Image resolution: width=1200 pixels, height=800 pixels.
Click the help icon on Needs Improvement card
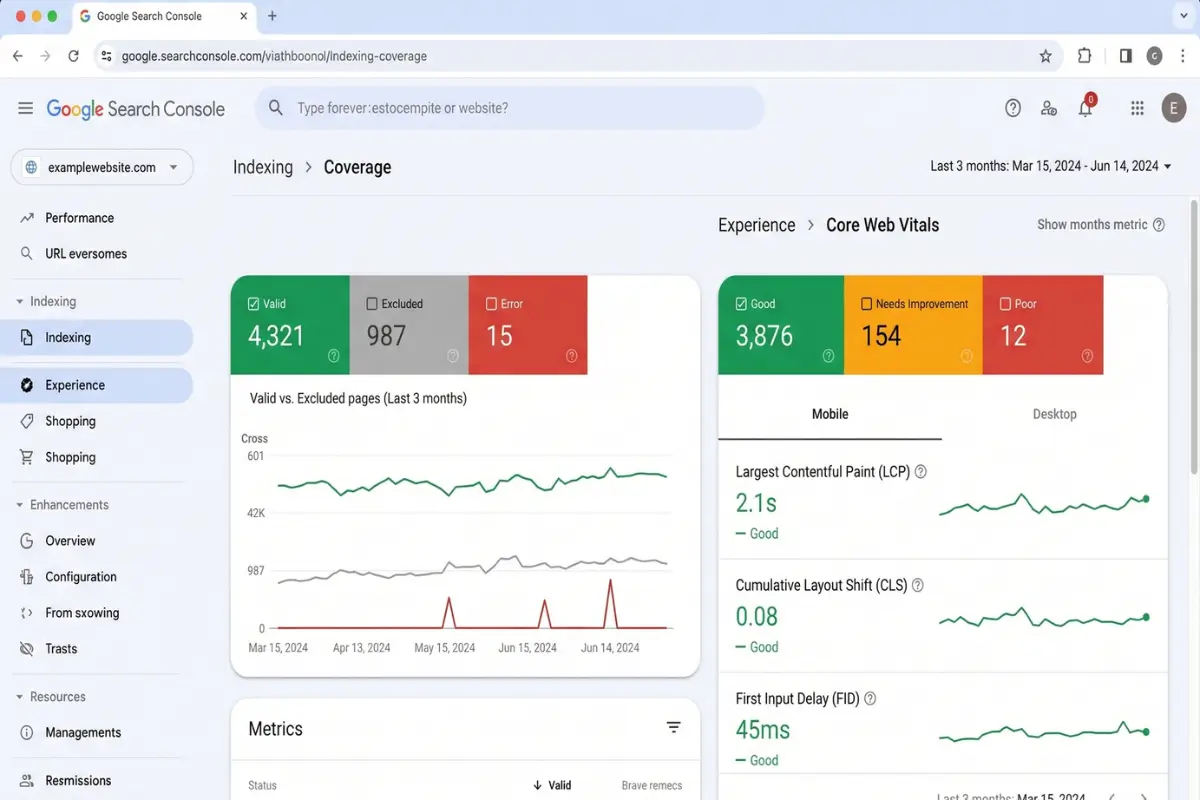[967, 355]
